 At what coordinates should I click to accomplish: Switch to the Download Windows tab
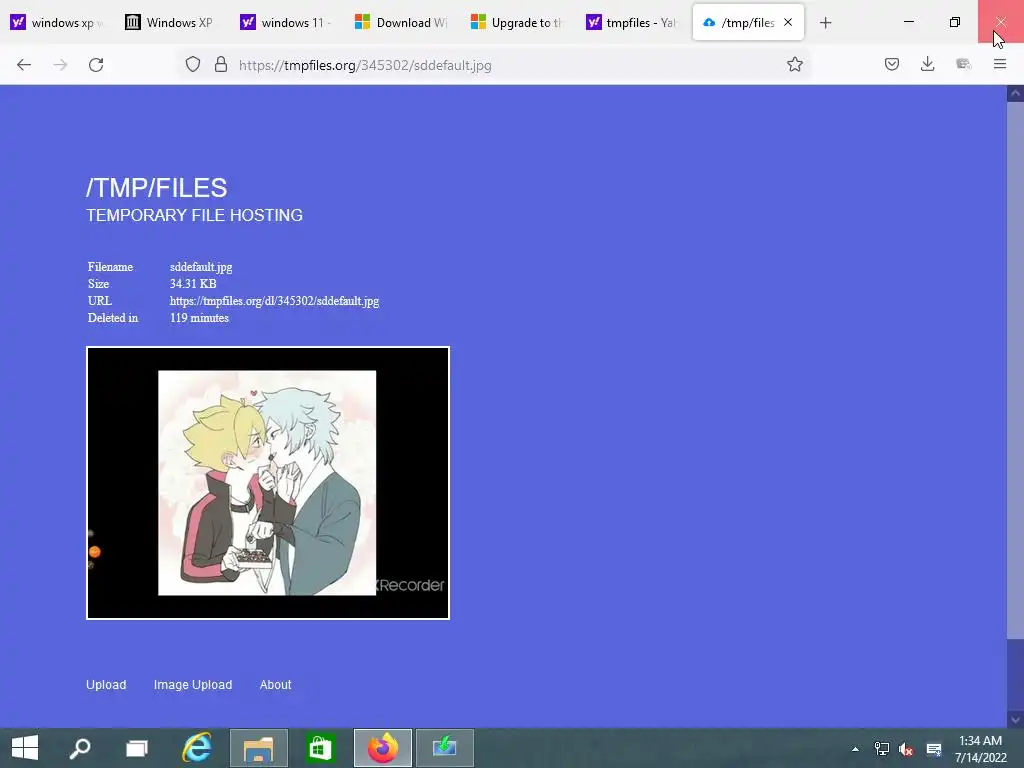pos(402,23)
